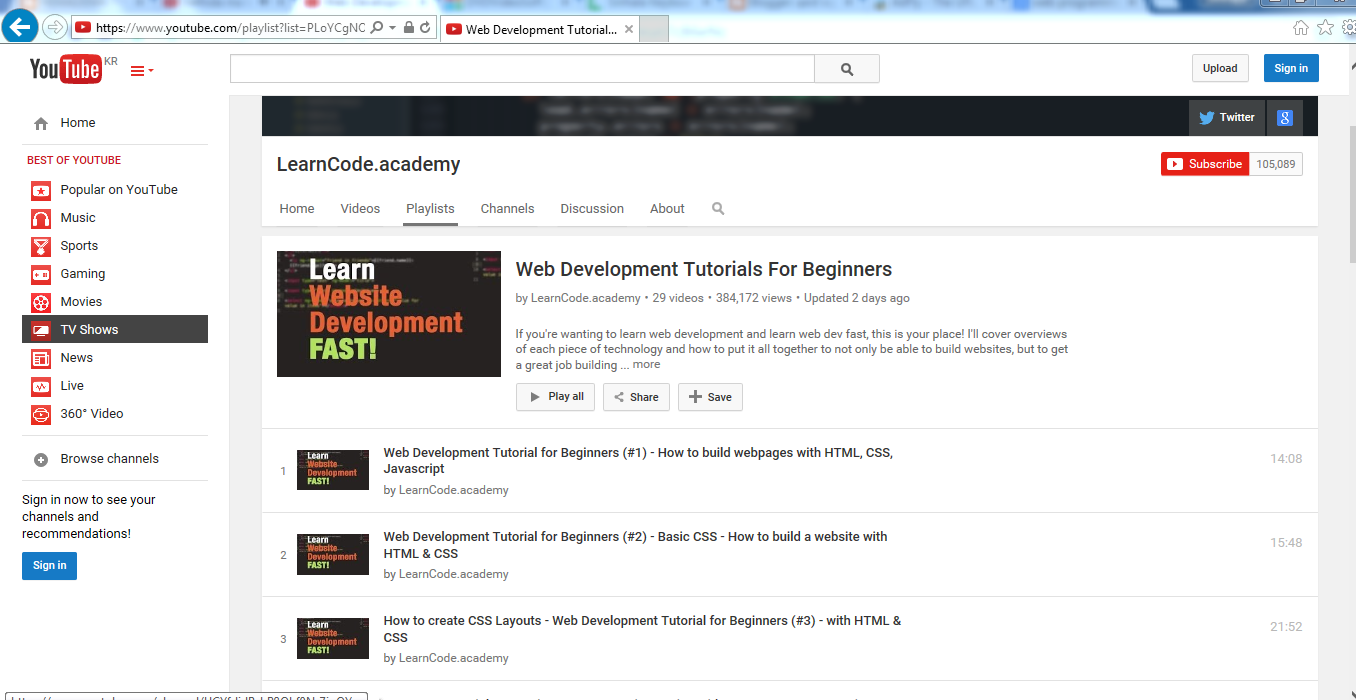Click the search magnifier button

point(847,69)
